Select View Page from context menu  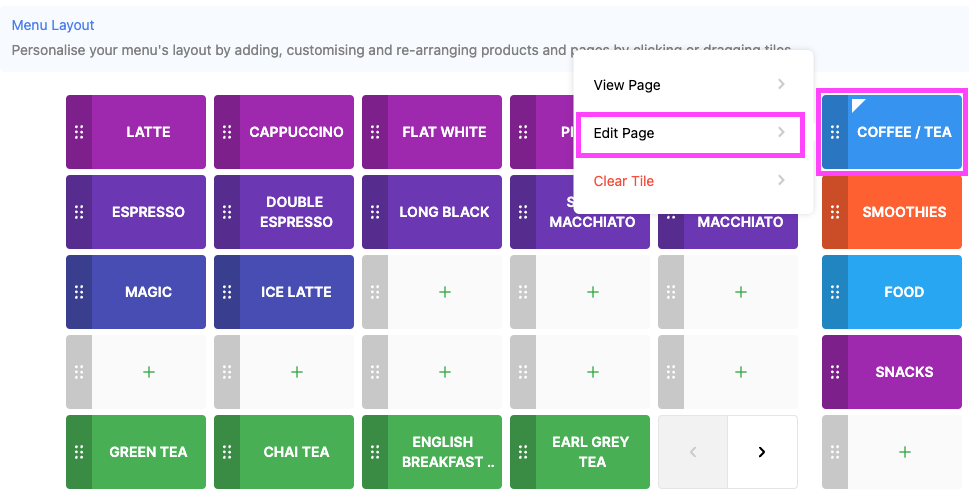pos(628,85)
